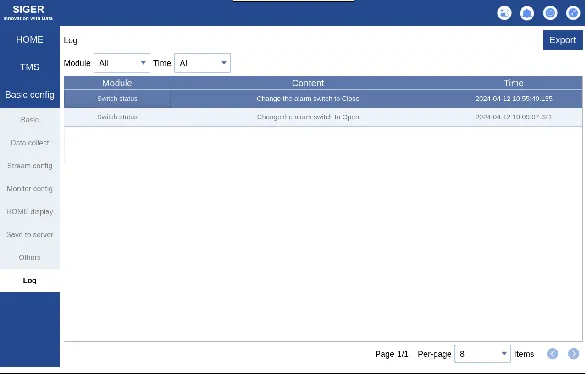Select the Others submenu item
The width and height of the screenshot is (585, 374).
tap(30, 258)
